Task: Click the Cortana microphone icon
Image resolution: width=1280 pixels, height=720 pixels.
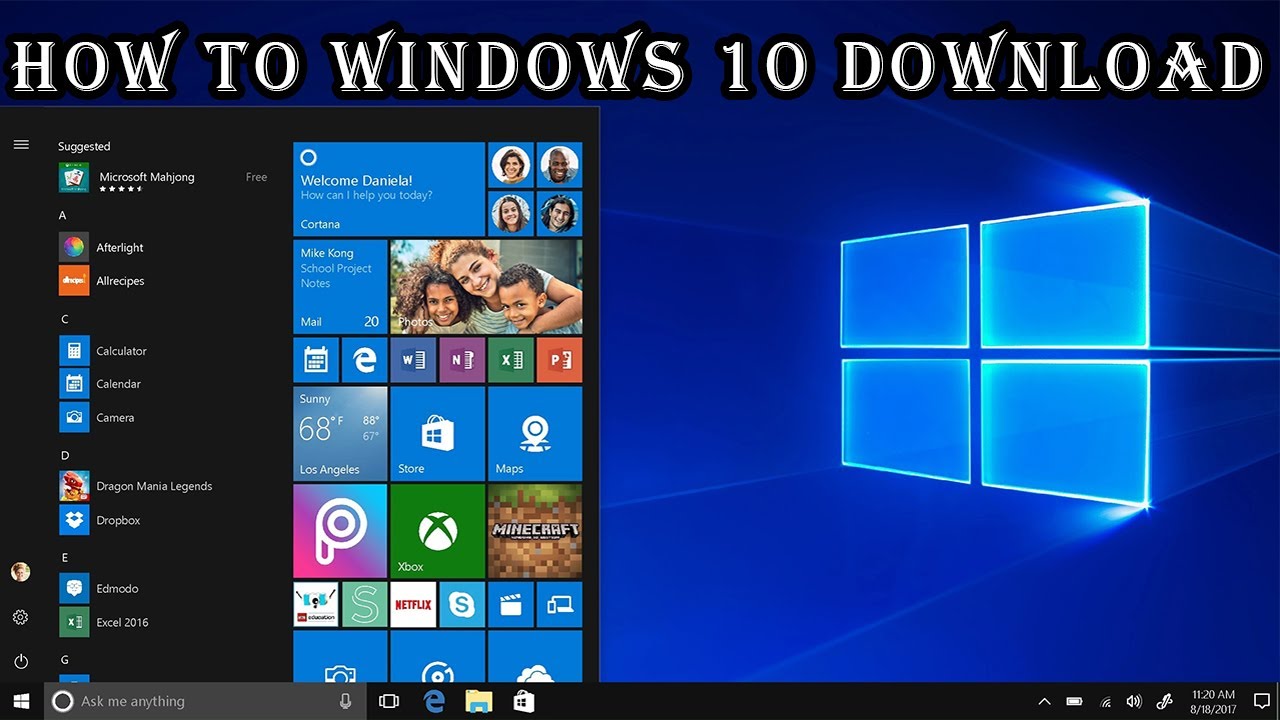Action: tap(345, 701)
